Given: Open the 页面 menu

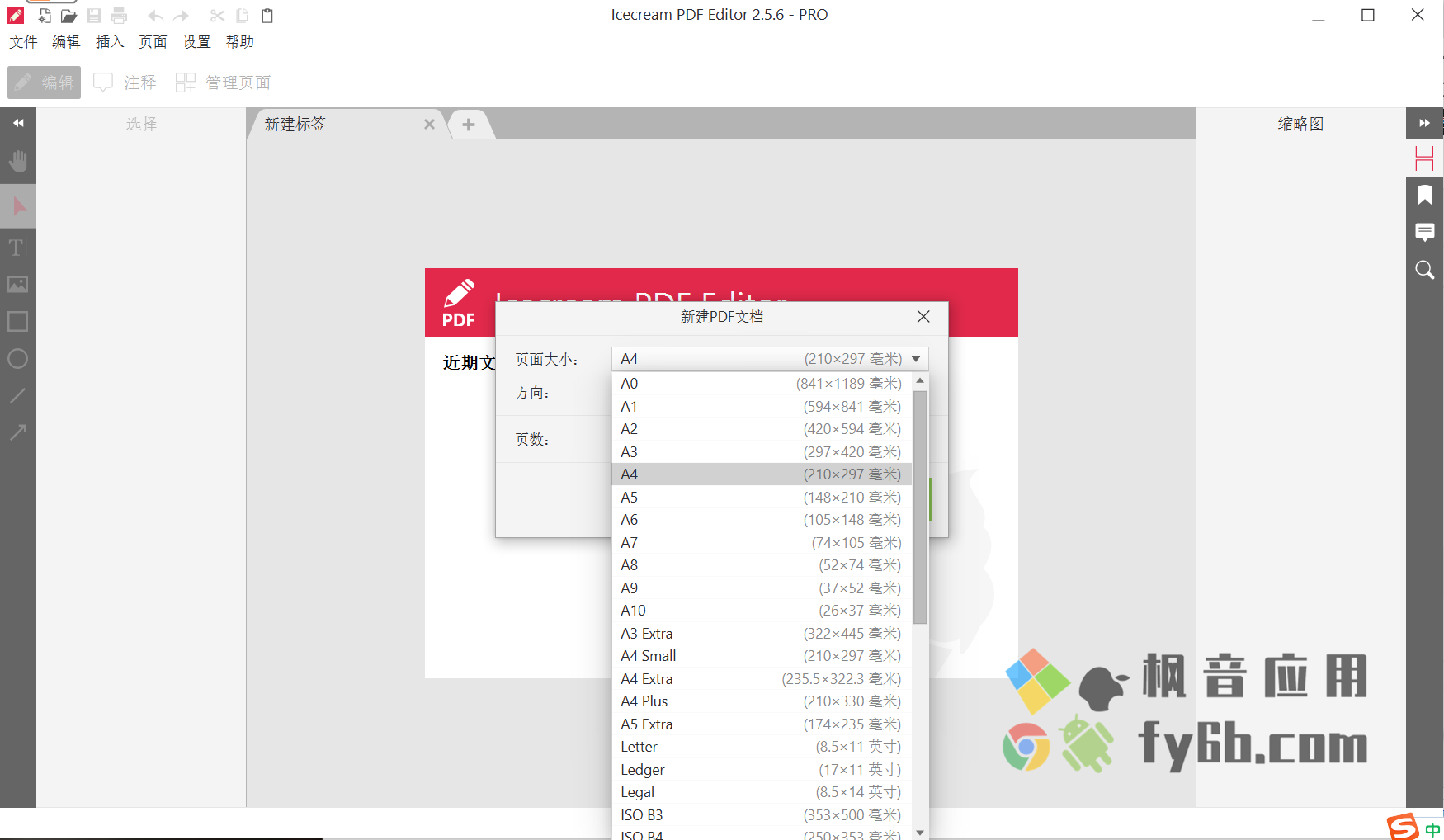Looking at the screenshot, I should point(153,42).
